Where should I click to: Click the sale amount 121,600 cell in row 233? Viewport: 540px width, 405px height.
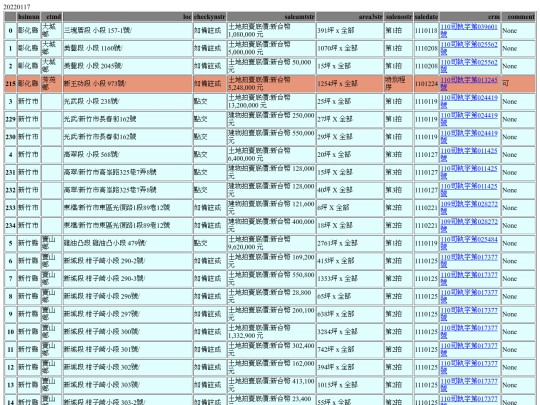(x=271, y=208)
